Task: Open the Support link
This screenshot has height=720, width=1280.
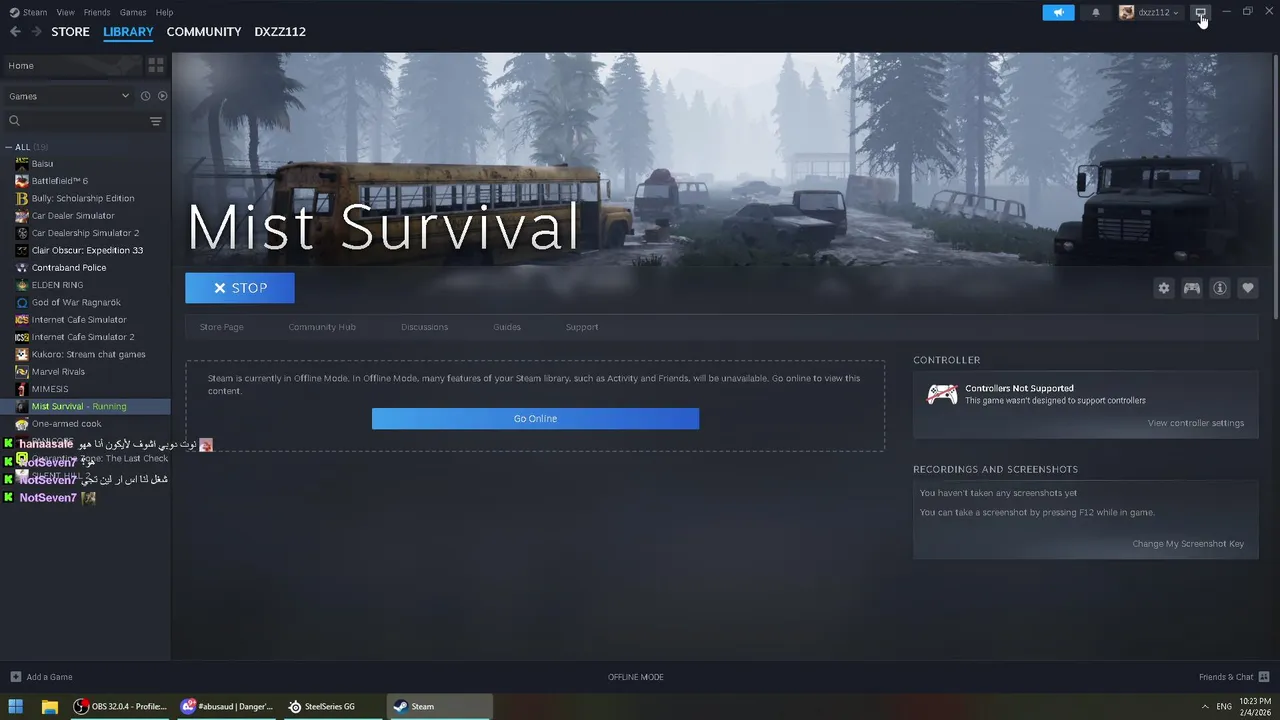Action: point(582,327)
